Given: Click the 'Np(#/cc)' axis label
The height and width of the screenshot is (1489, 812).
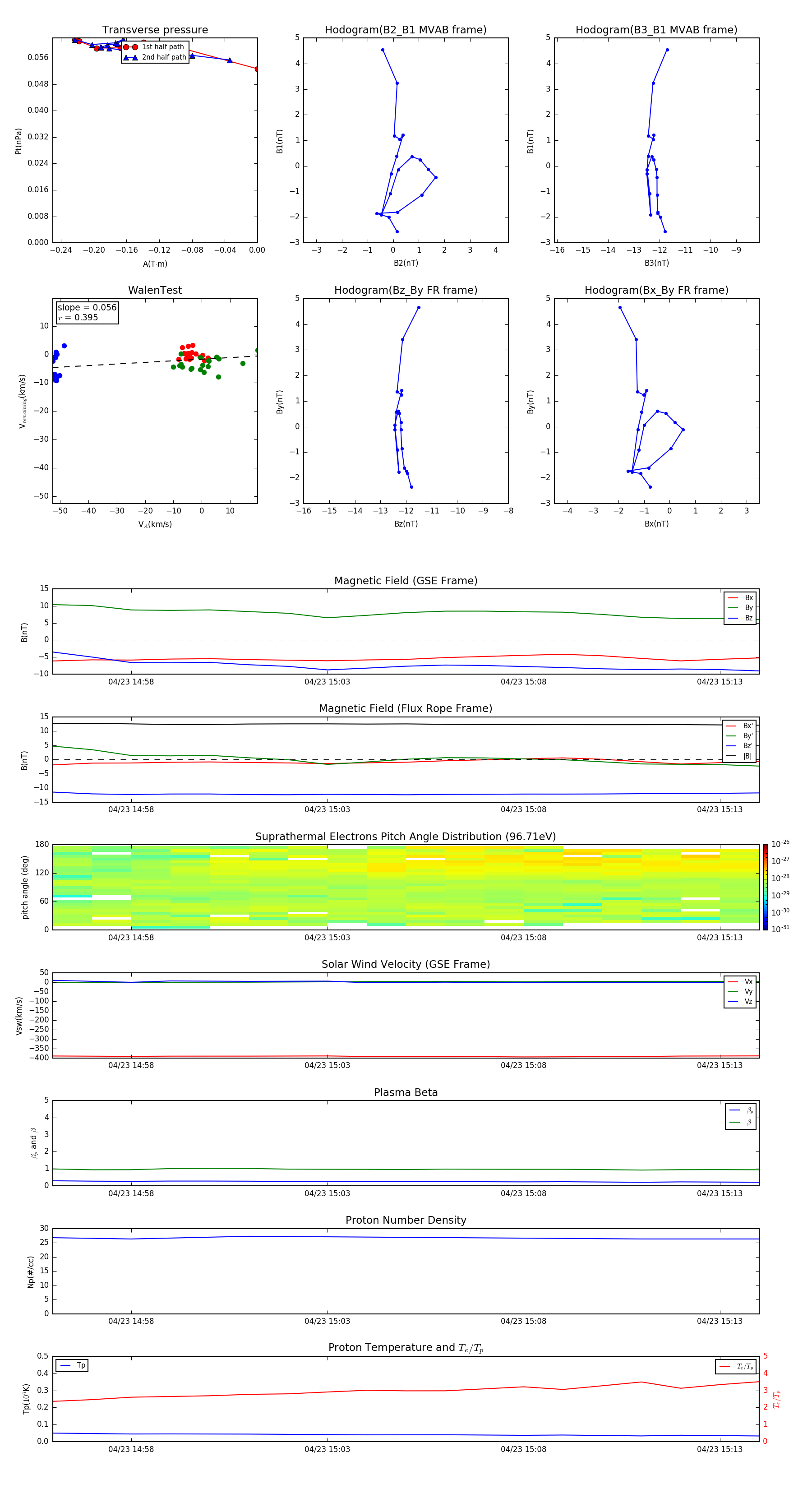Looking at the screenshot, I should click(x=31, y=1272).
